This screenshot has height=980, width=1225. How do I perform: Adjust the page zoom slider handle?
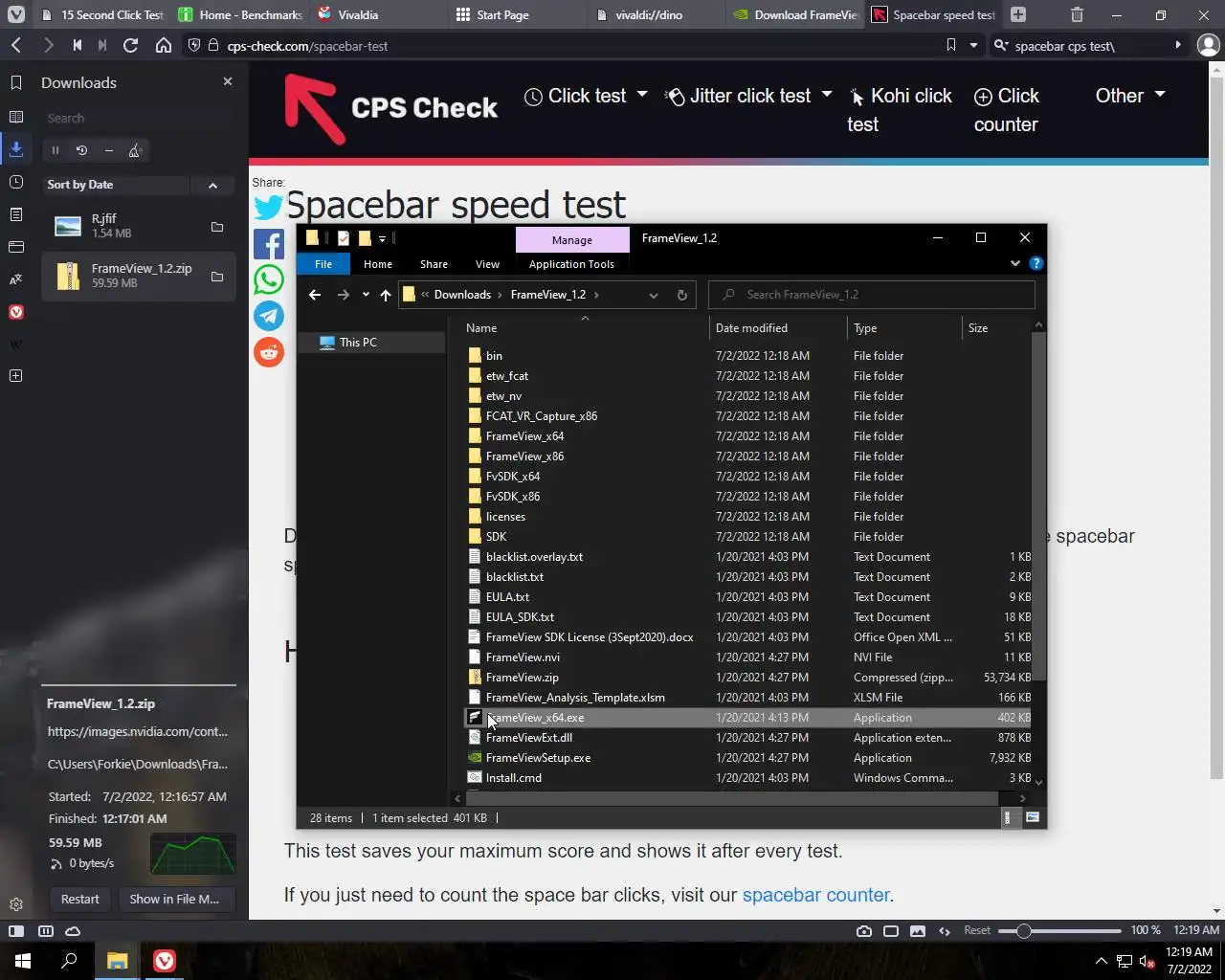coord(1023,931)
